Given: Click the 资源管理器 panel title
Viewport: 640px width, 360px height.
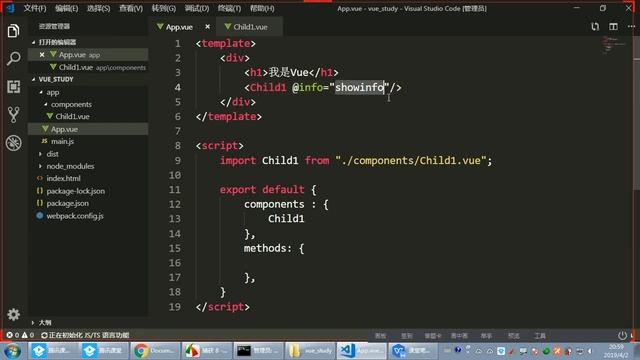Looking at the screenshot, I should point(54,26).
